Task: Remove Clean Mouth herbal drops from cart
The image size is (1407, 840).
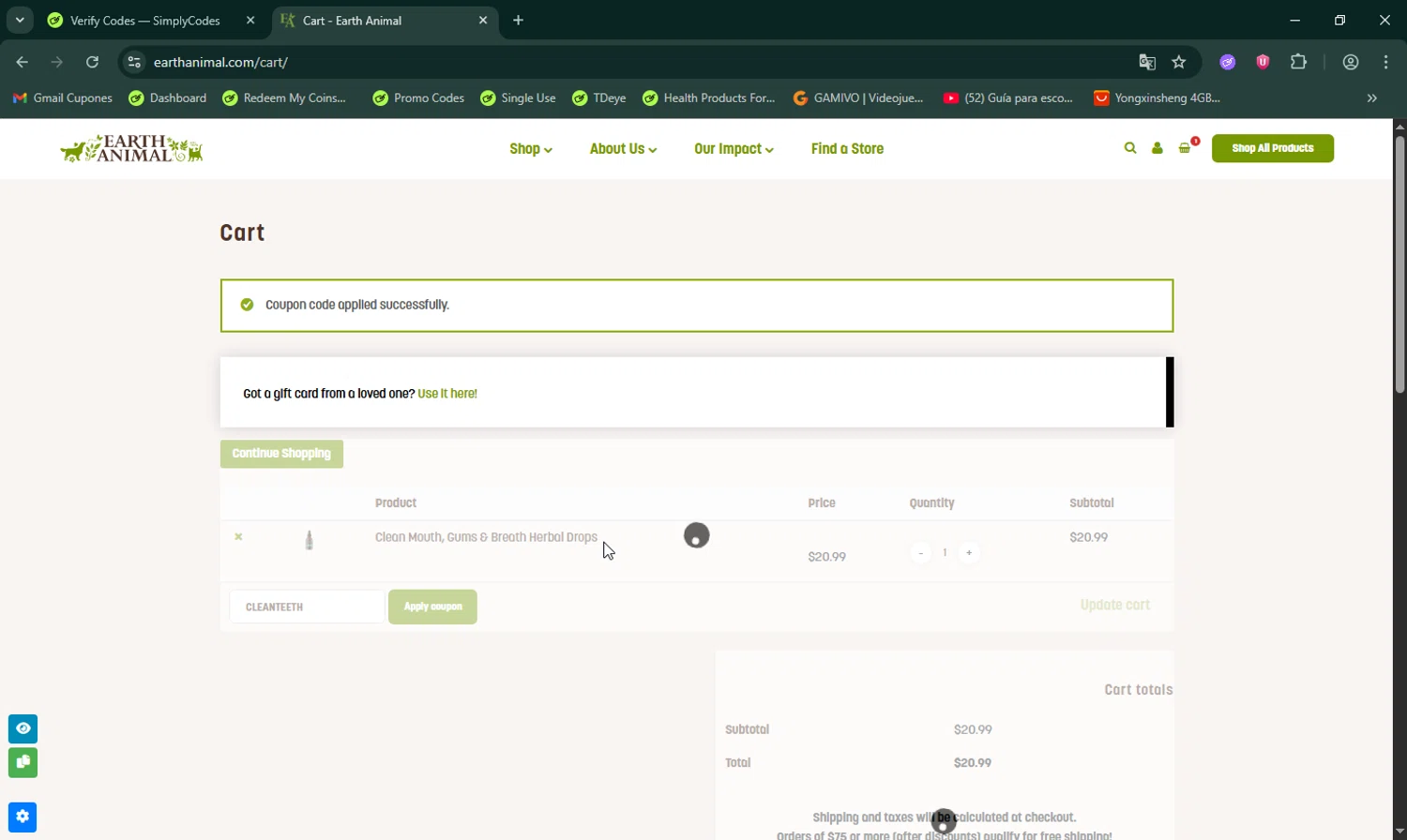Action: 238,537
